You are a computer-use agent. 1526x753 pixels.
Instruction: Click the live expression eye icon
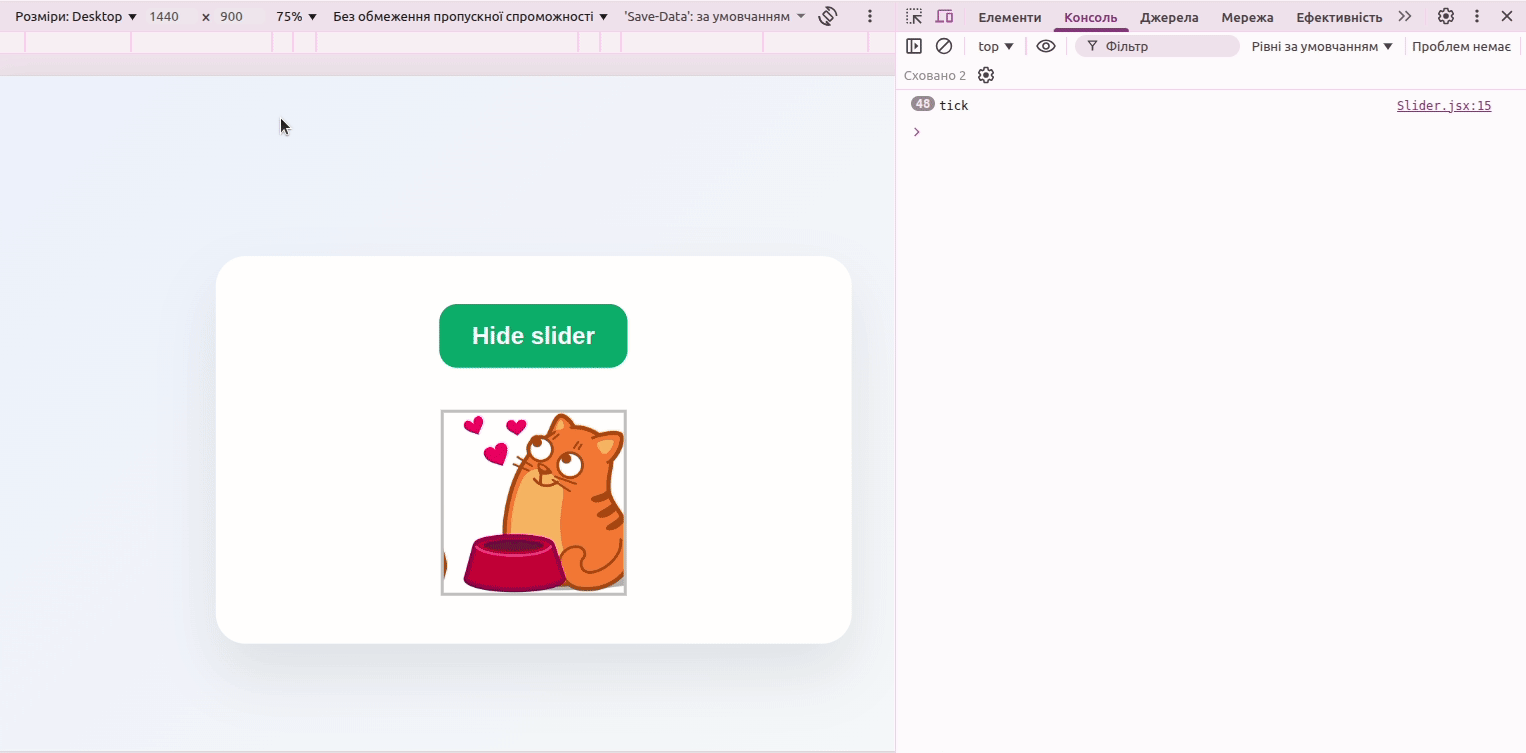(1046, 46)
